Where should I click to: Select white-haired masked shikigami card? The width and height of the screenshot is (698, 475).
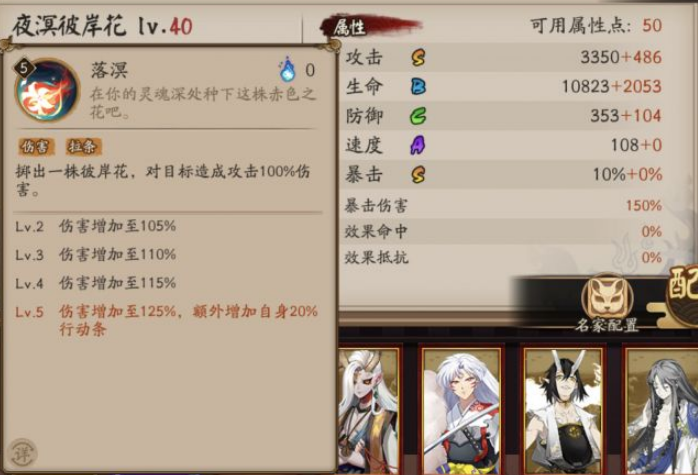click(x=369, y=410)
